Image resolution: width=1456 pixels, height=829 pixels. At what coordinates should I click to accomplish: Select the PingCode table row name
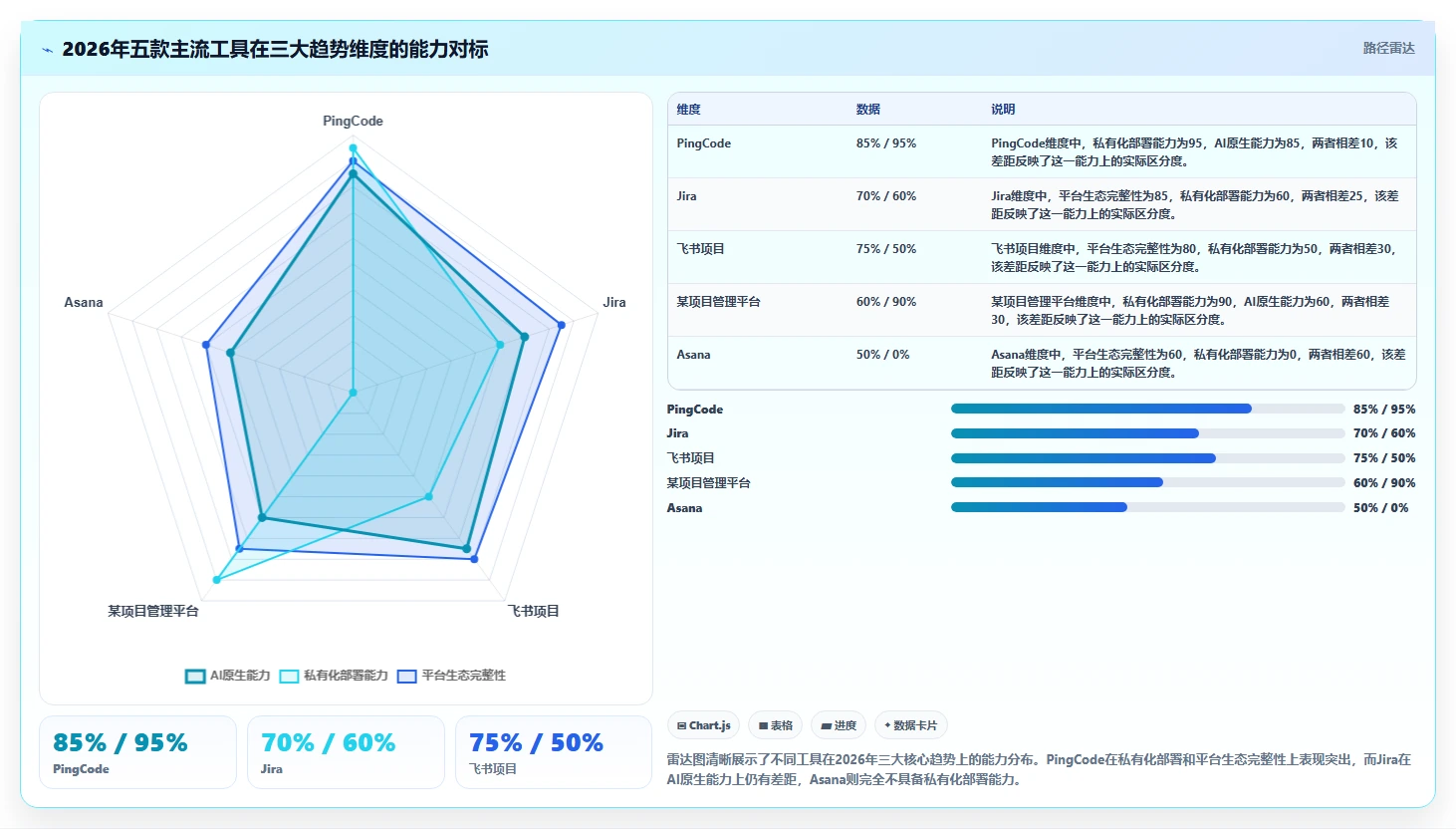(x=704, y=143)
